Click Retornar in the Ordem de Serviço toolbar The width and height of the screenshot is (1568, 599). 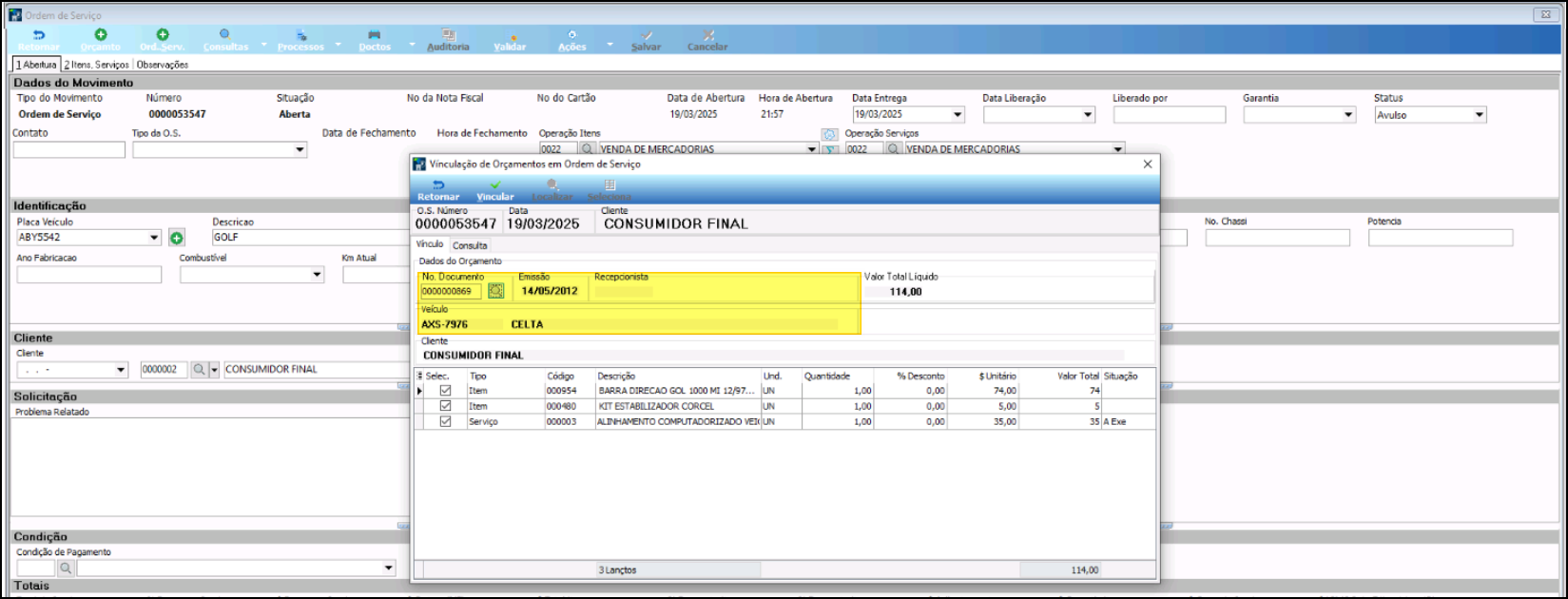click(39, 40)
